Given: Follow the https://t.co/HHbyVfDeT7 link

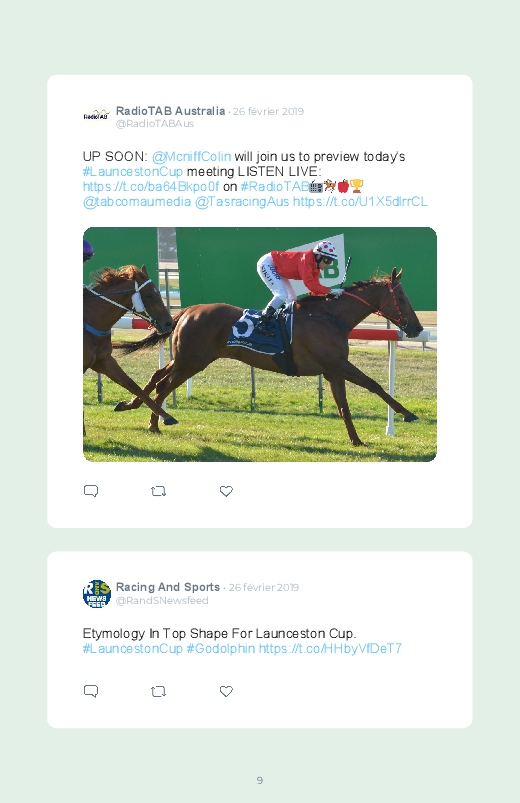Looking at the screenshot, I should coord(330,648).
